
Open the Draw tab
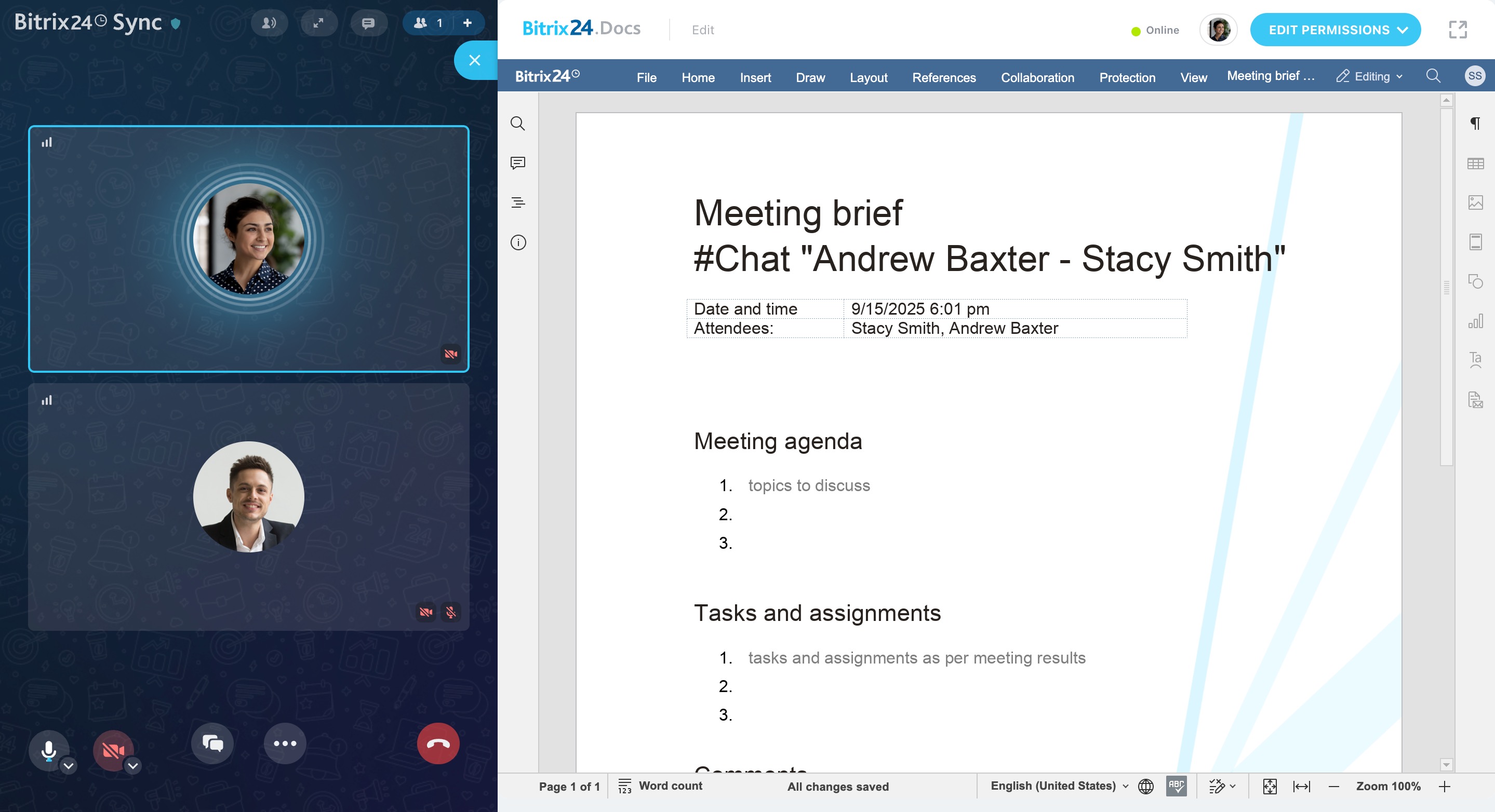(x=810, y=77)
